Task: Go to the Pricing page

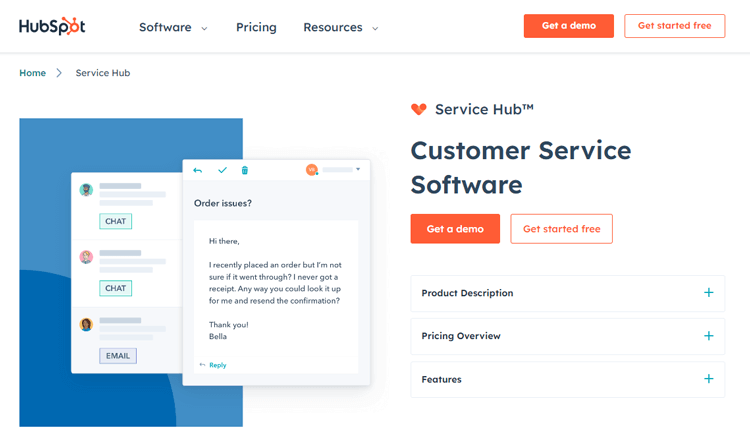Action: 256,27
